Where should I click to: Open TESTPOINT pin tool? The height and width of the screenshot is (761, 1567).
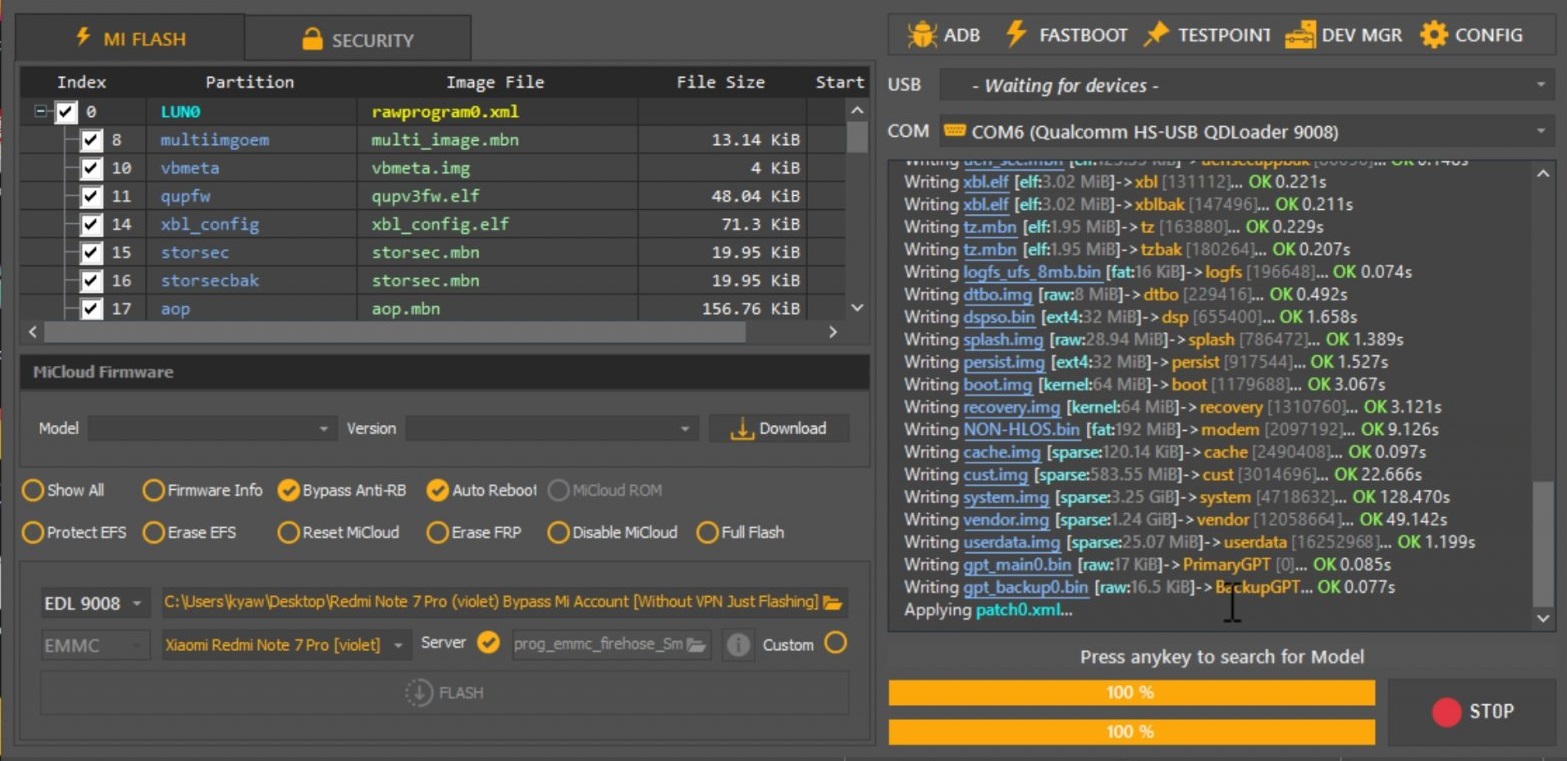click(x=1156, y=34)
